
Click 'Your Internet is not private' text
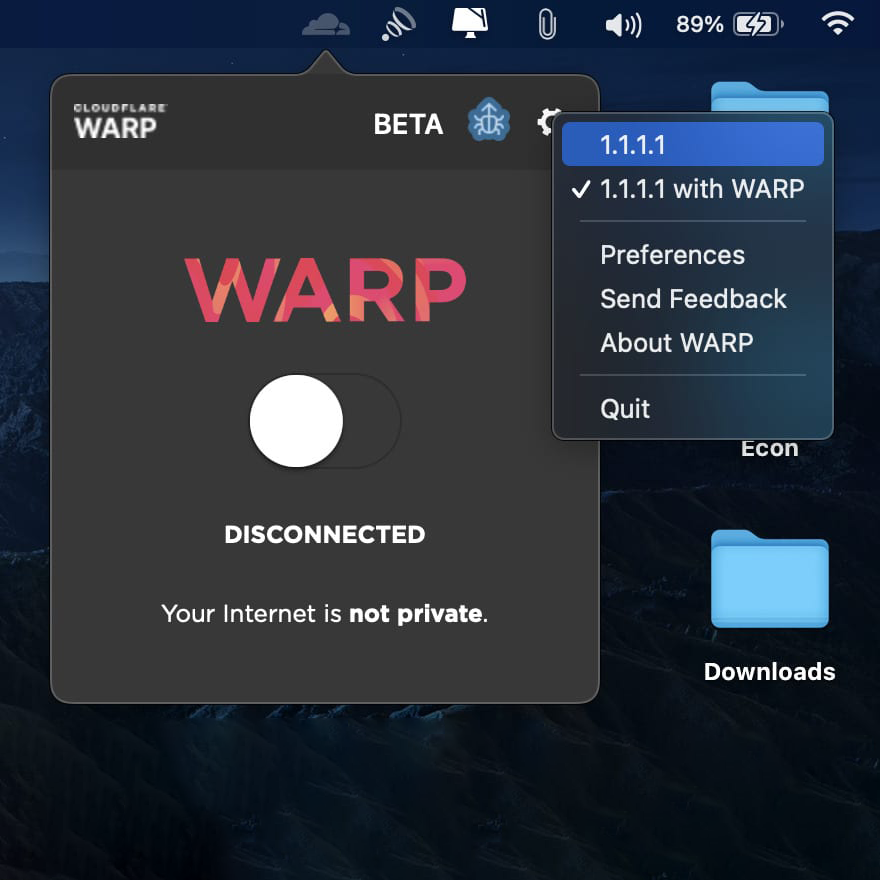tap(324, 613)
